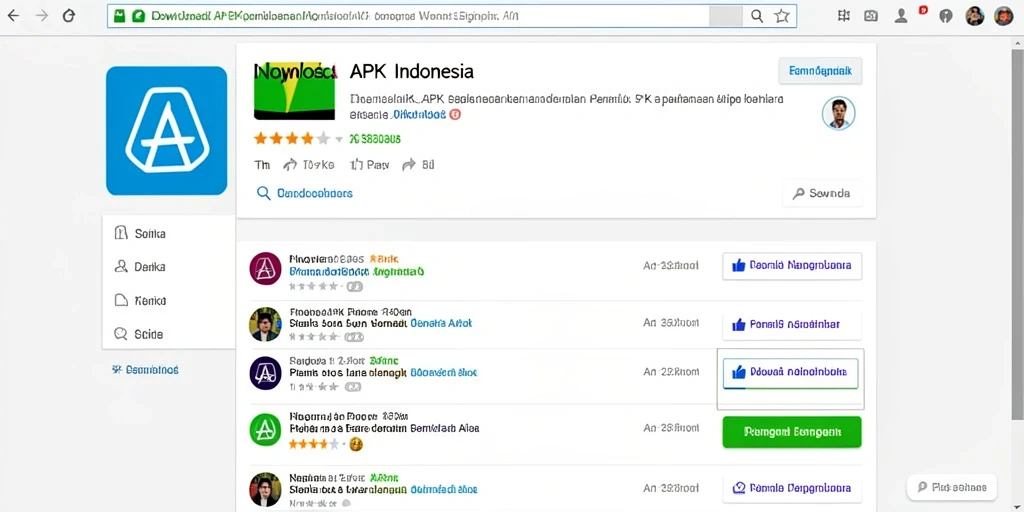Screen dimensions: 1024x512
Task: Click the thumbs-up "Ponsi8" button in second row
Action: click(x=792, y=325)
